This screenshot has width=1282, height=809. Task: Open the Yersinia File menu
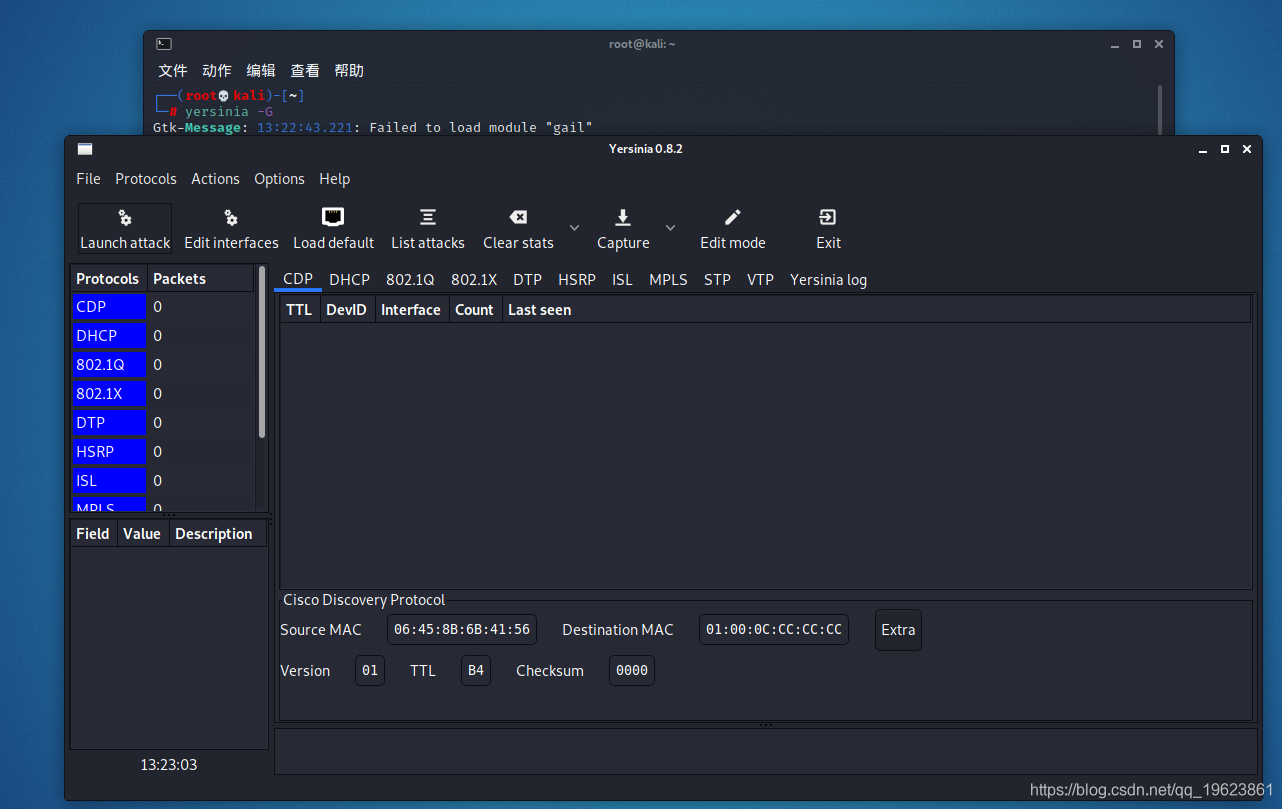pos(88,179)
